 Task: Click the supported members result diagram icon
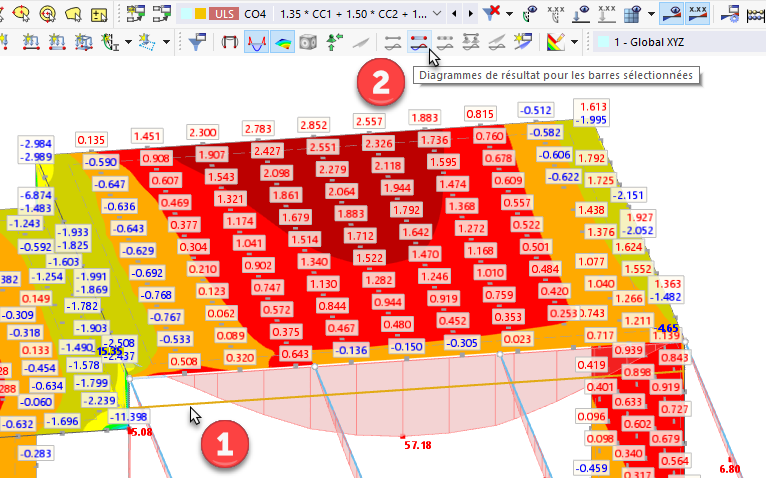471,42
